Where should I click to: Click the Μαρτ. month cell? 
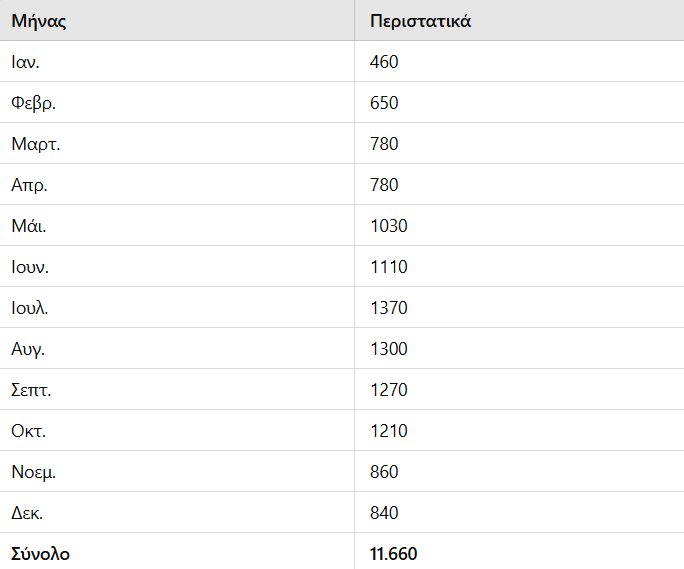coord(177,144)
